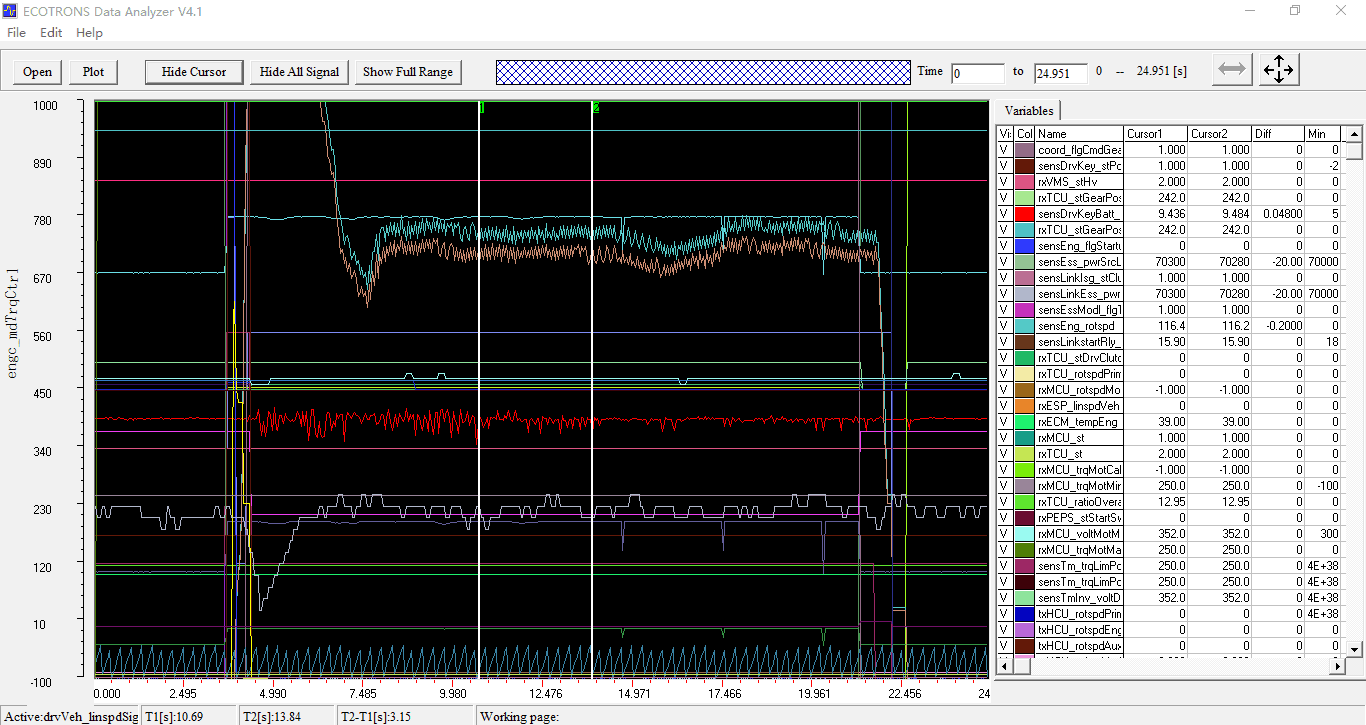Select the rxTCU_rotspdPrim variable name
The image size is (1366, 725).
[1080, 374]
